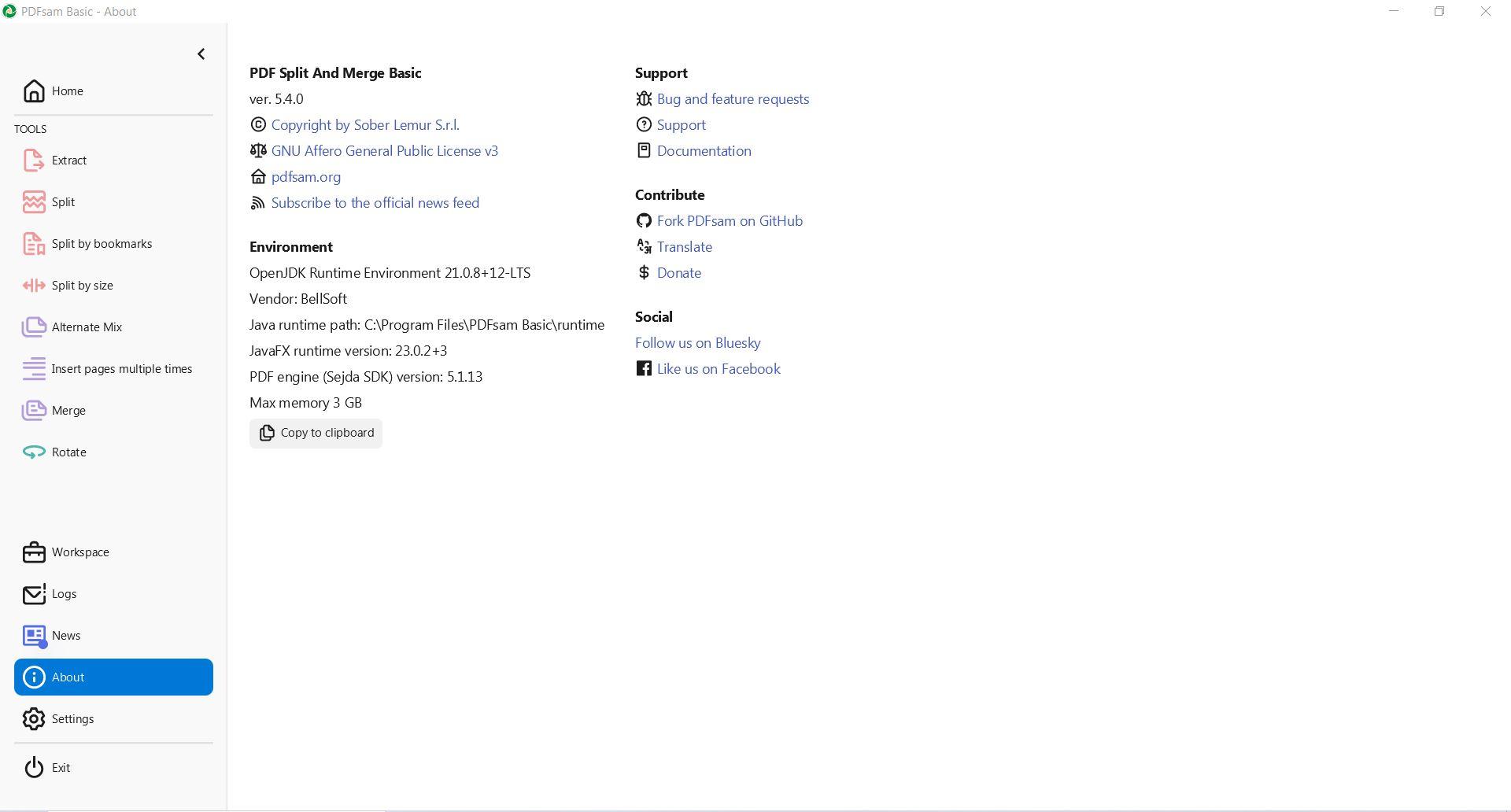
Task: Click the Insert pages multiple times icon
Action: pos(34,369)
